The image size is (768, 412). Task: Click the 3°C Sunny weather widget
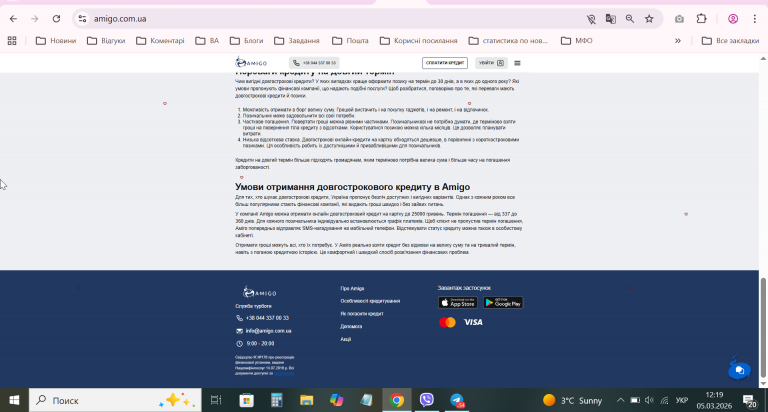(x=572, y=400)
